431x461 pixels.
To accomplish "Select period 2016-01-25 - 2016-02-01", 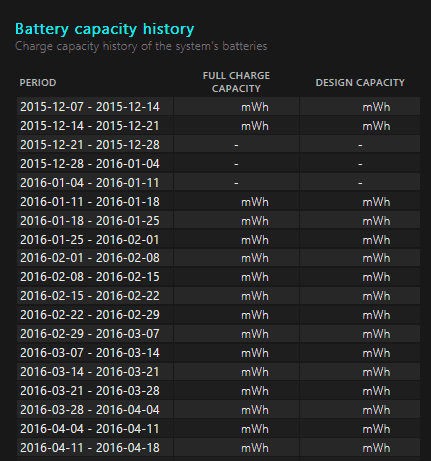I will pos(90,240).
